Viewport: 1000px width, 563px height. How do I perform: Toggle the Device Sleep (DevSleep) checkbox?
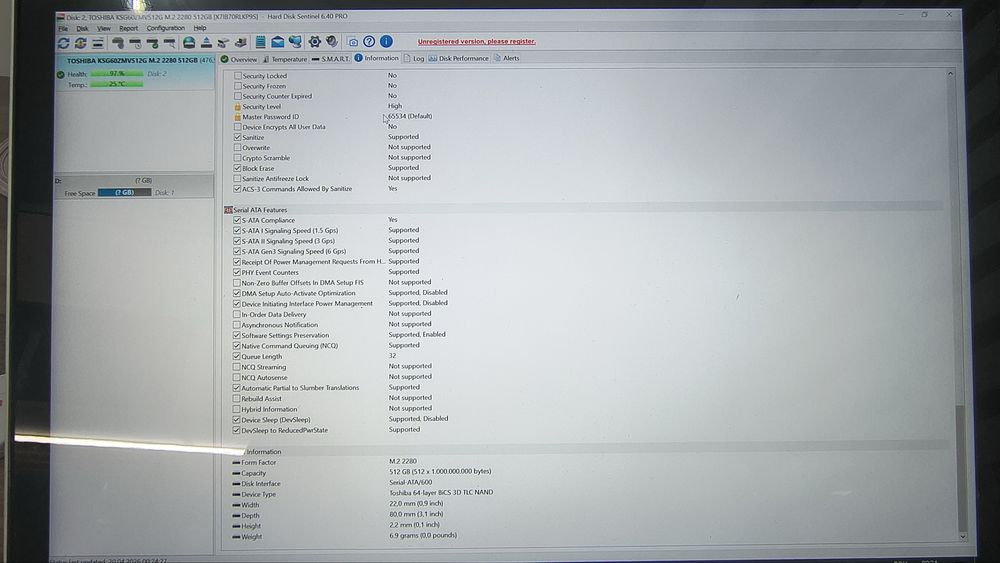click(237, 420)
